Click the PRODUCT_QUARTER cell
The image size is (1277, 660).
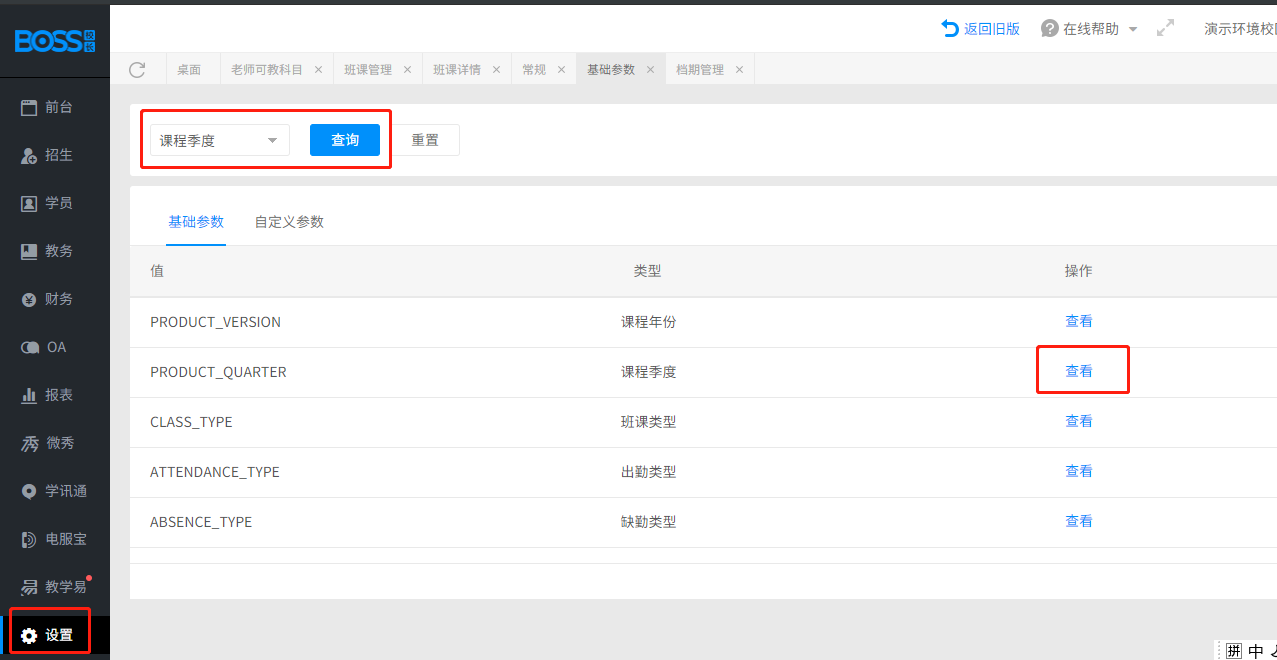coord(218,372)
